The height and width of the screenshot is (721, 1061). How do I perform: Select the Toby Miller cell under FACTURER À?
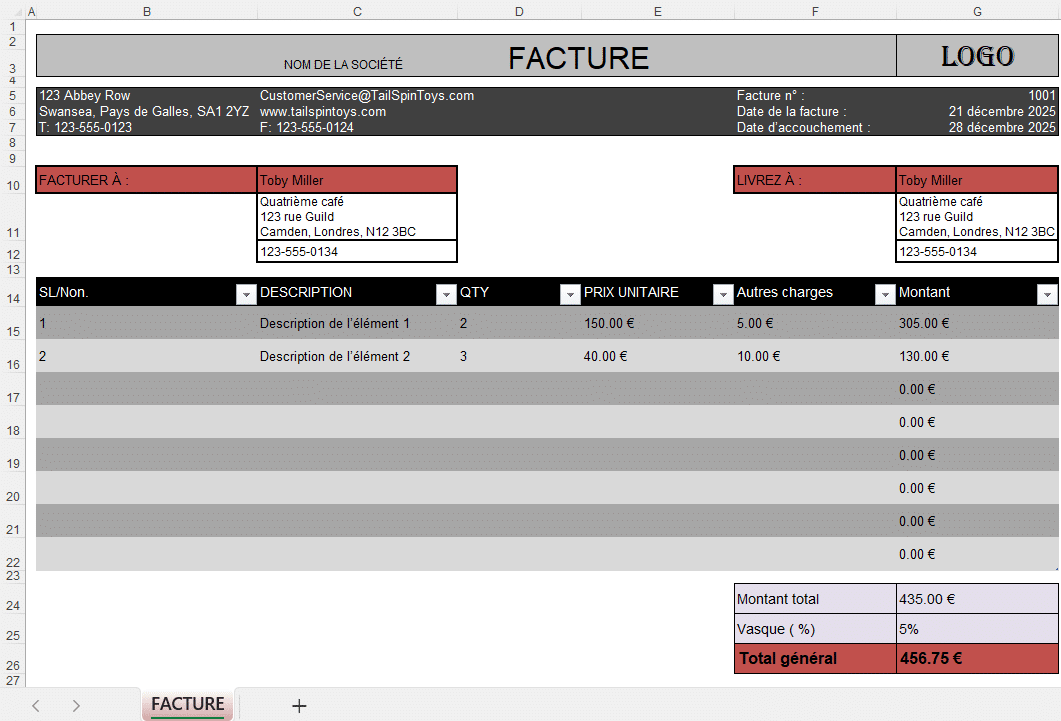click(x=356, y=179)
